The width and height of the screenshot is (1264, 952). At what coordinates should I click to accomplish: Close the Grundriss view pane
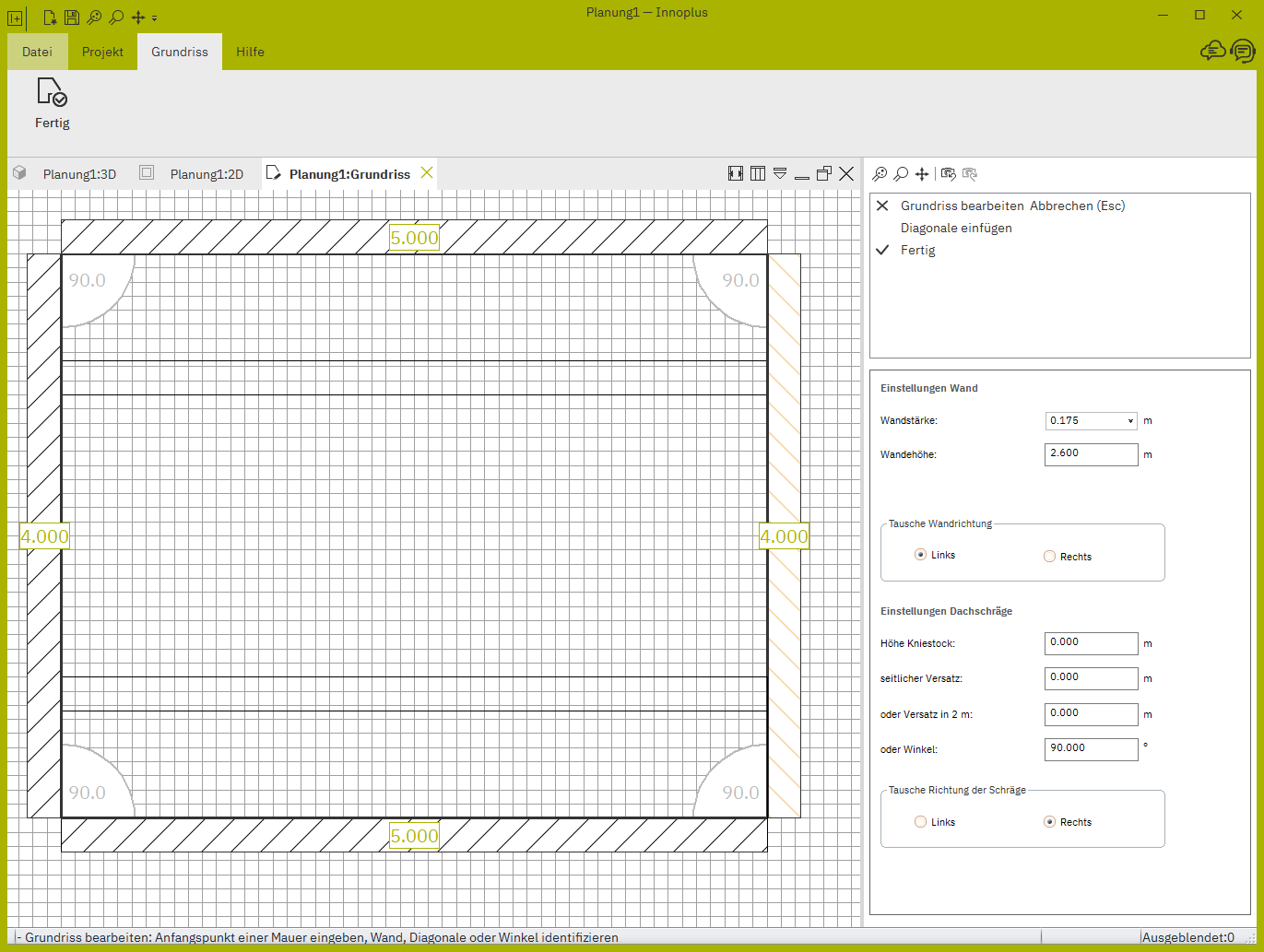coord(846,173)
